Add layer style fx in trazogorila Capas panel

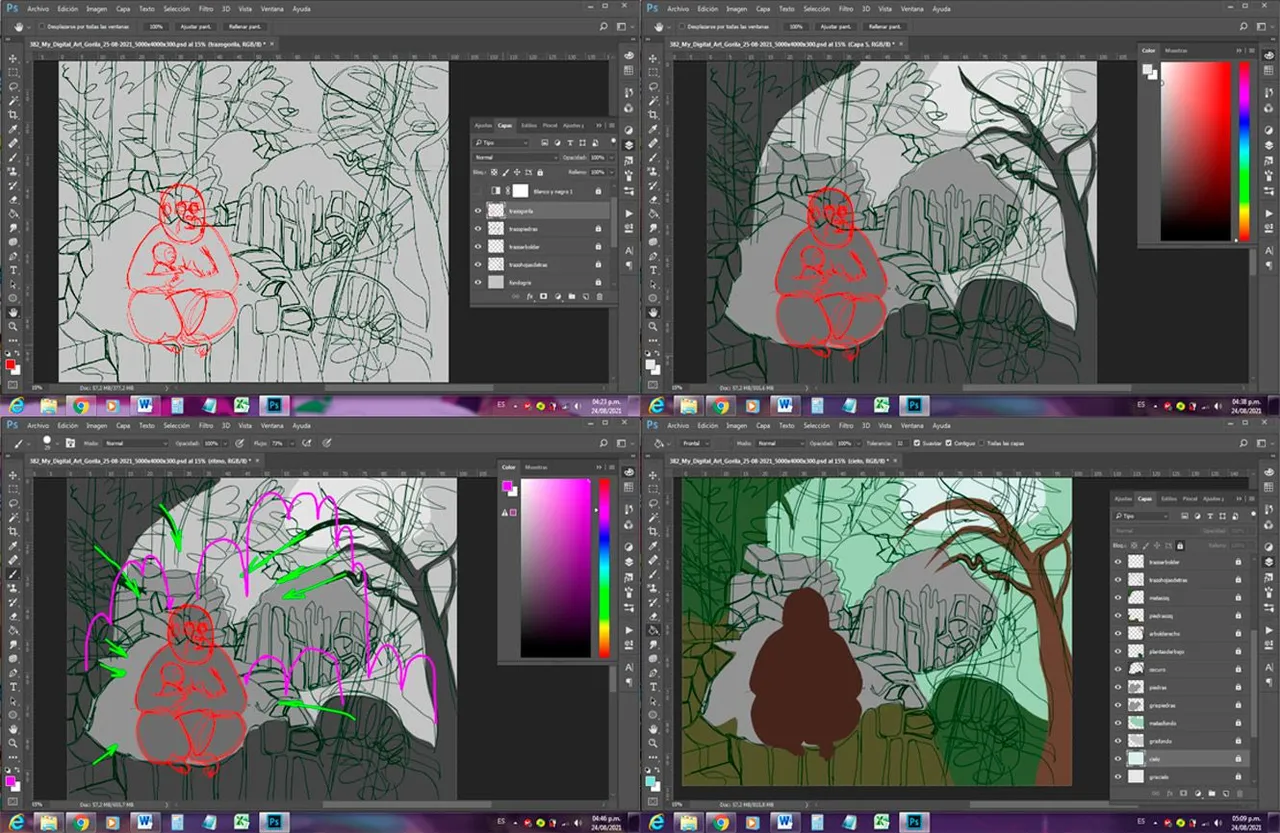point(531,297)
